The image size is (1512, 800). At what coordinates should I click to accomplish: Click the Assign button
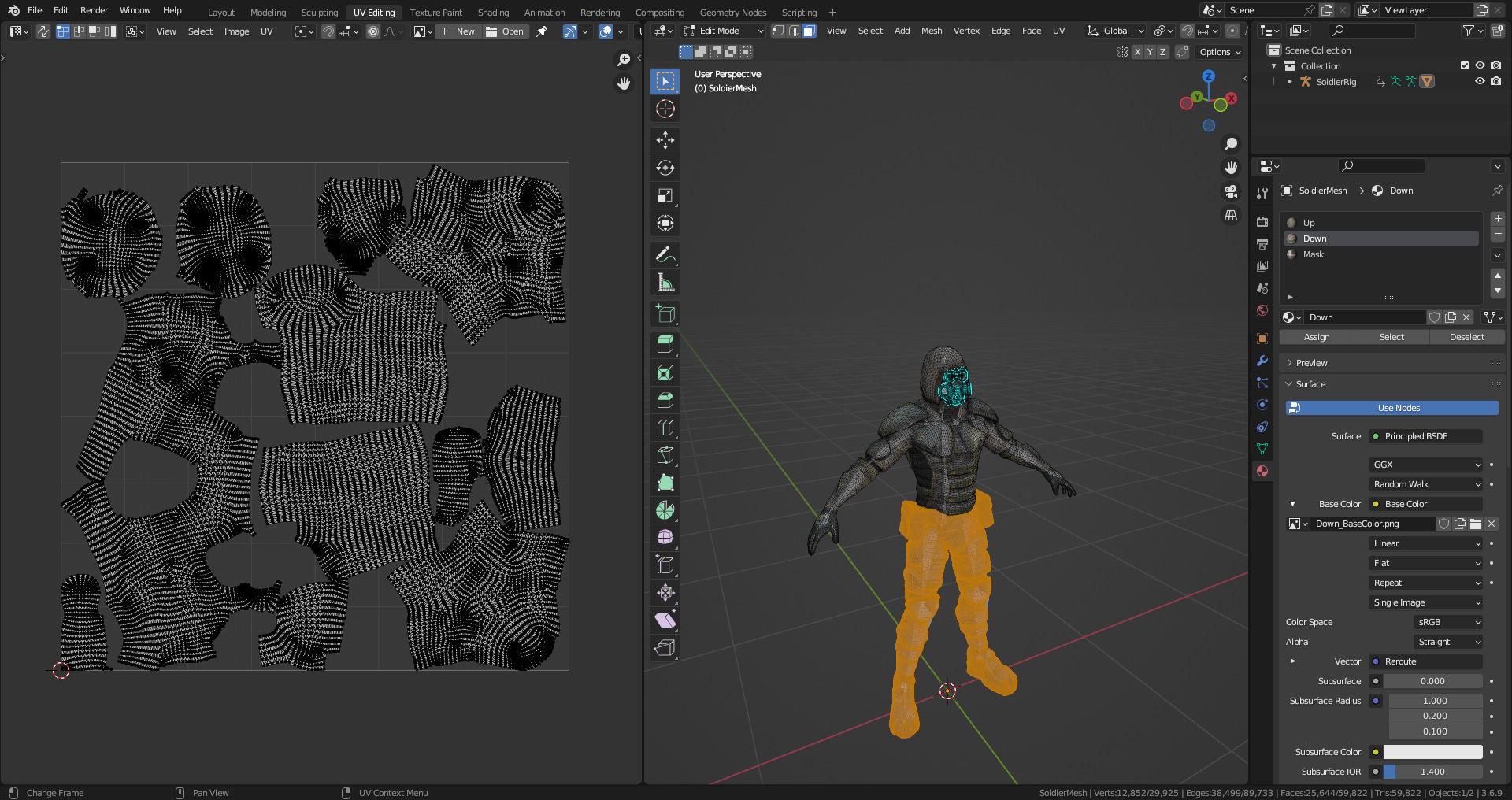click(1316, 337)
